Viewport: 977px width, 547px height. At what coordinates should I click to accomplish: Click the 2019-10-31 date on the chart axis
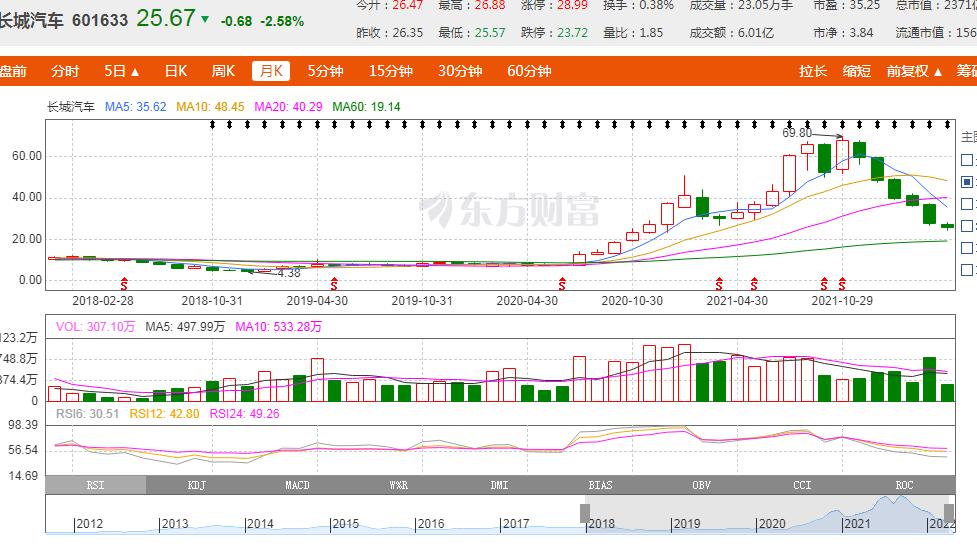pyautogui.click(x=422, y=301)
